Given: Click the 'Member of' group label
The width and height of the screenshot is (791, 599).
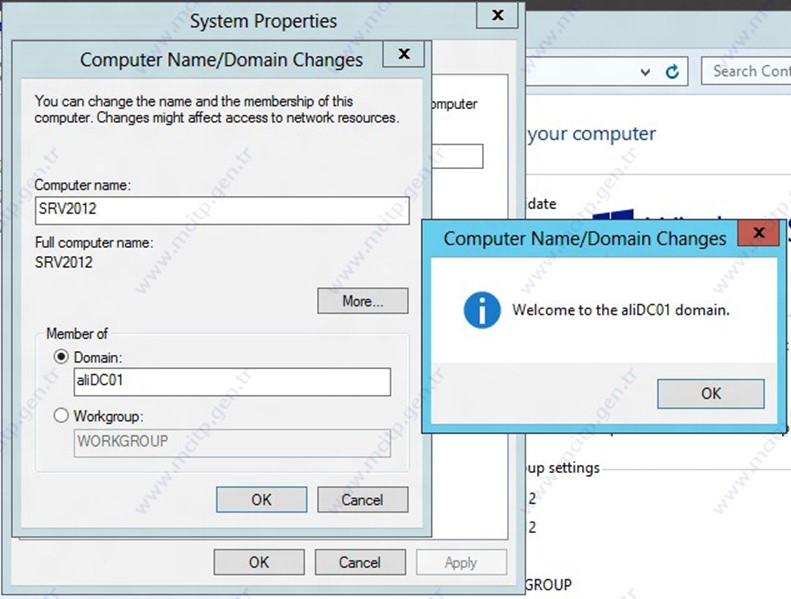Looking at the screenshot, I should 77,334.
